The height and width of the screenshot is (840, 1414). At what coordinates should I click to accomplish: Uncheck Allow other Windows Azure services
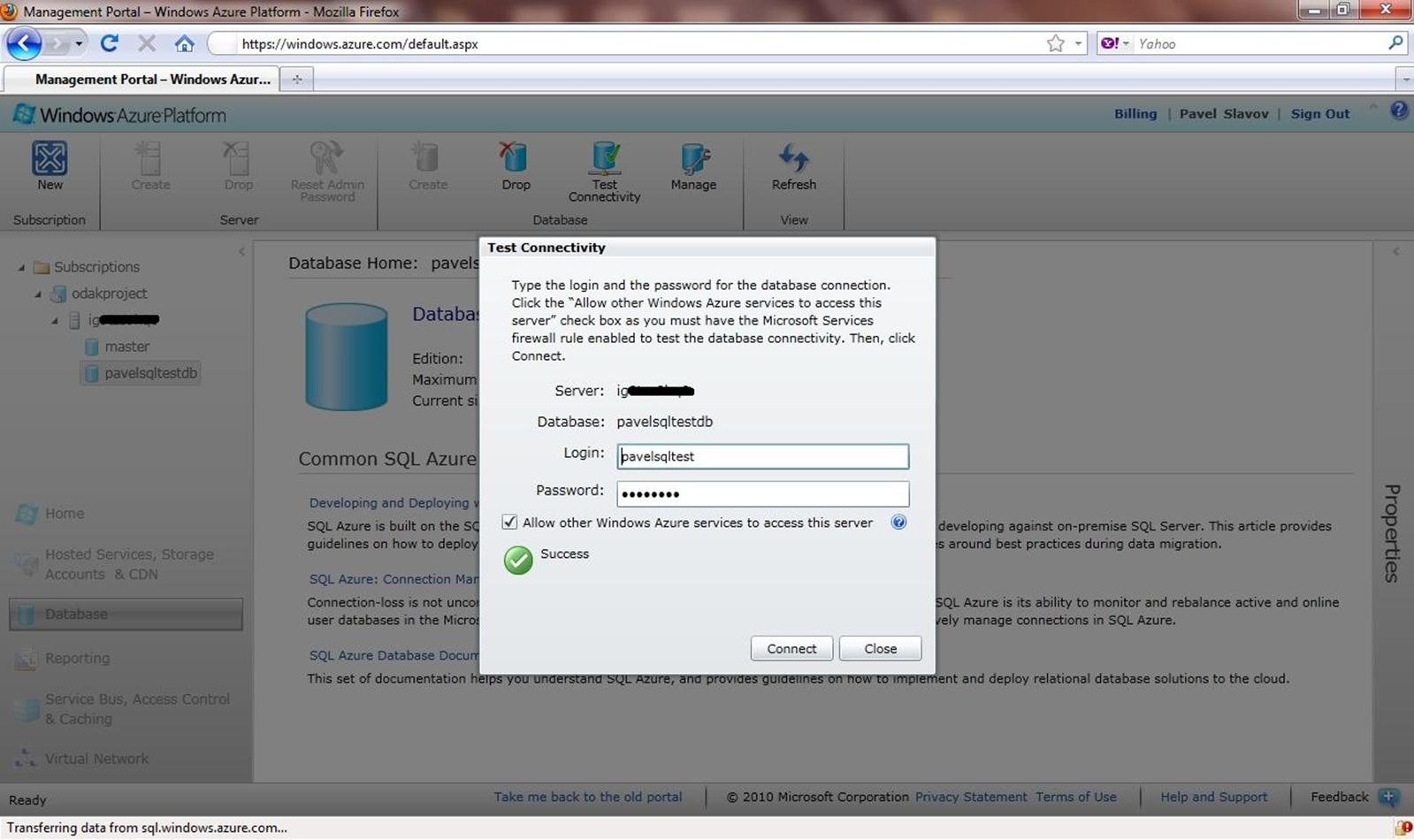pos(509,523)
